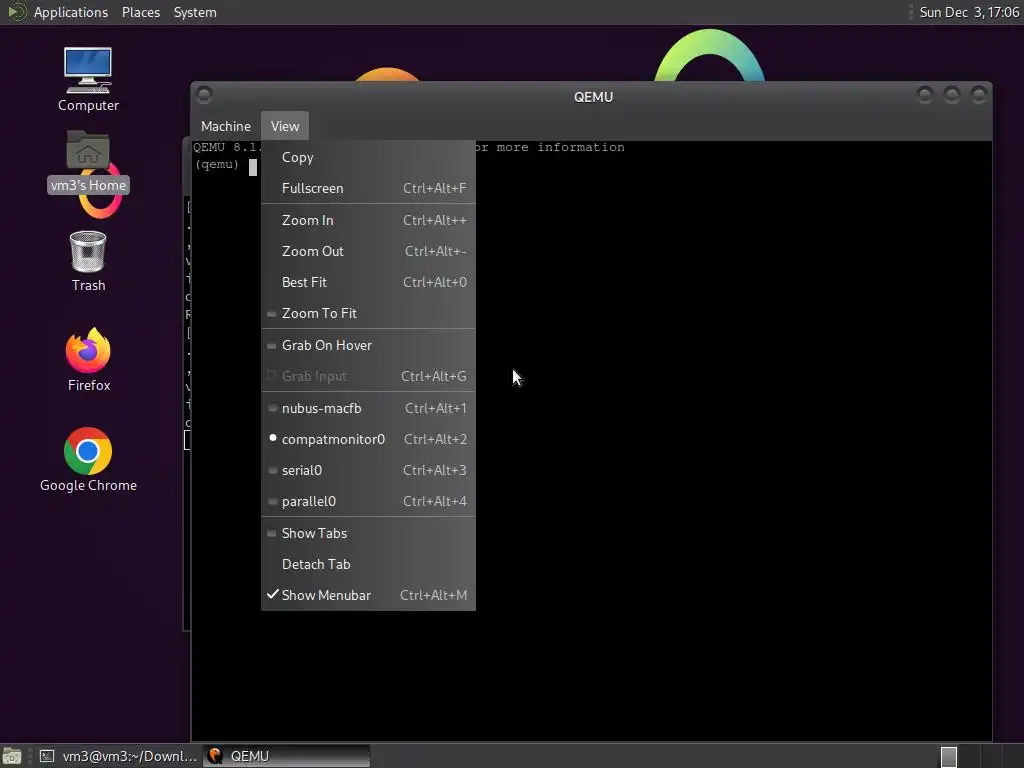Launch Firefox from the desktop
Screen dimensions: 1024x768
[88, 359]
